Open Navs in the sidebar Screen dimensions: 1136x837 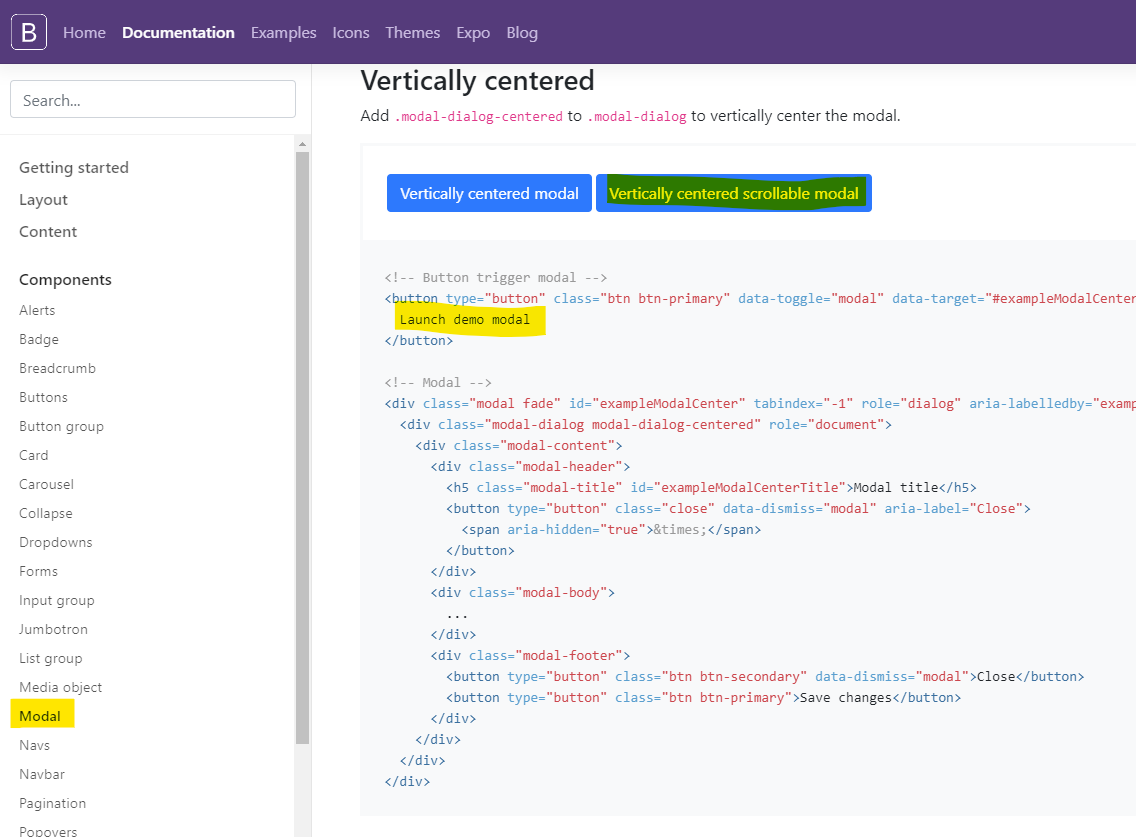click(x=35, y=745)
